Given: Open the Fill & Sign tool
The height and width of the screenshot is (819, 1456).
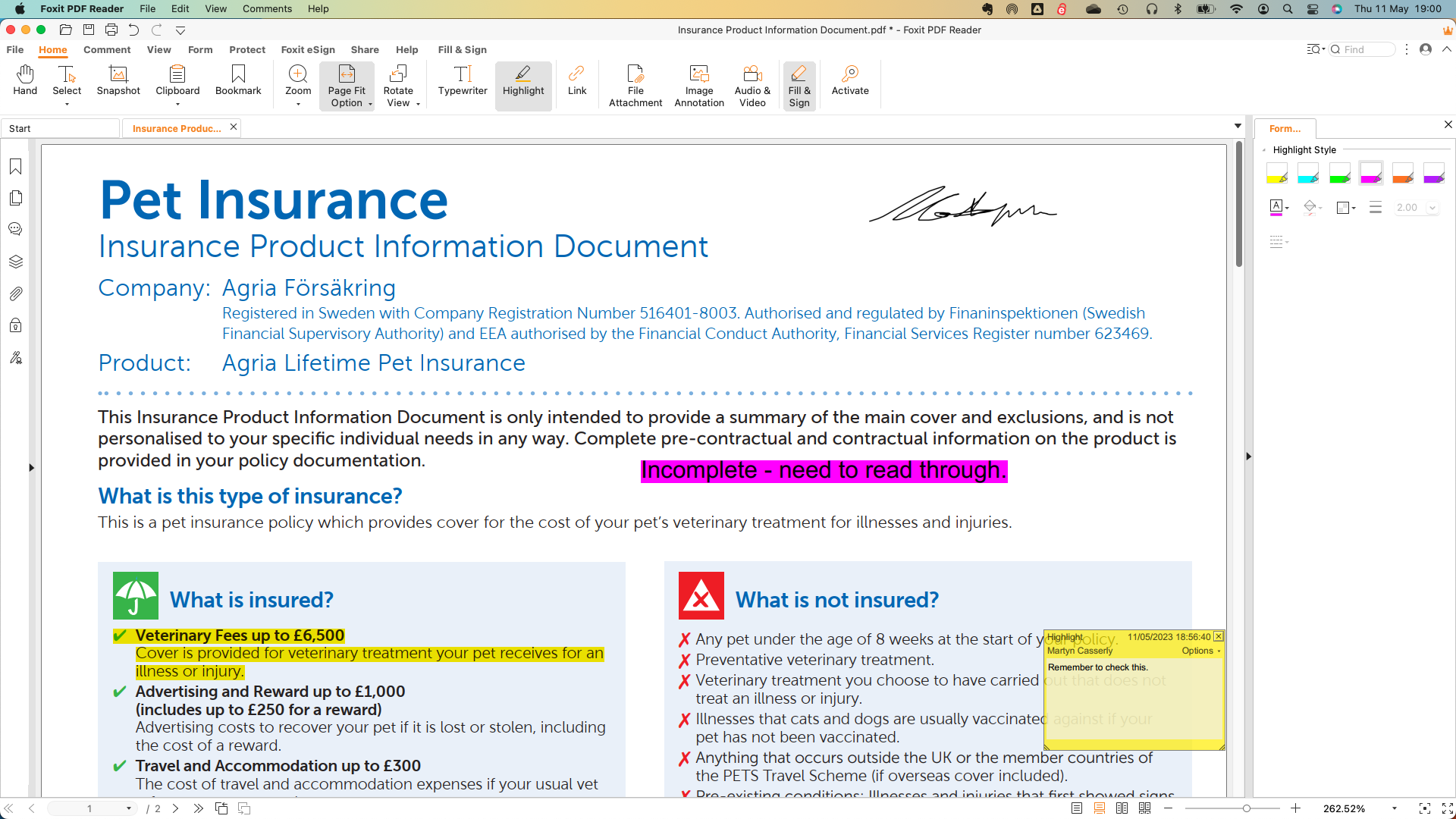Looking at the screenshot, I should point(799,86).
